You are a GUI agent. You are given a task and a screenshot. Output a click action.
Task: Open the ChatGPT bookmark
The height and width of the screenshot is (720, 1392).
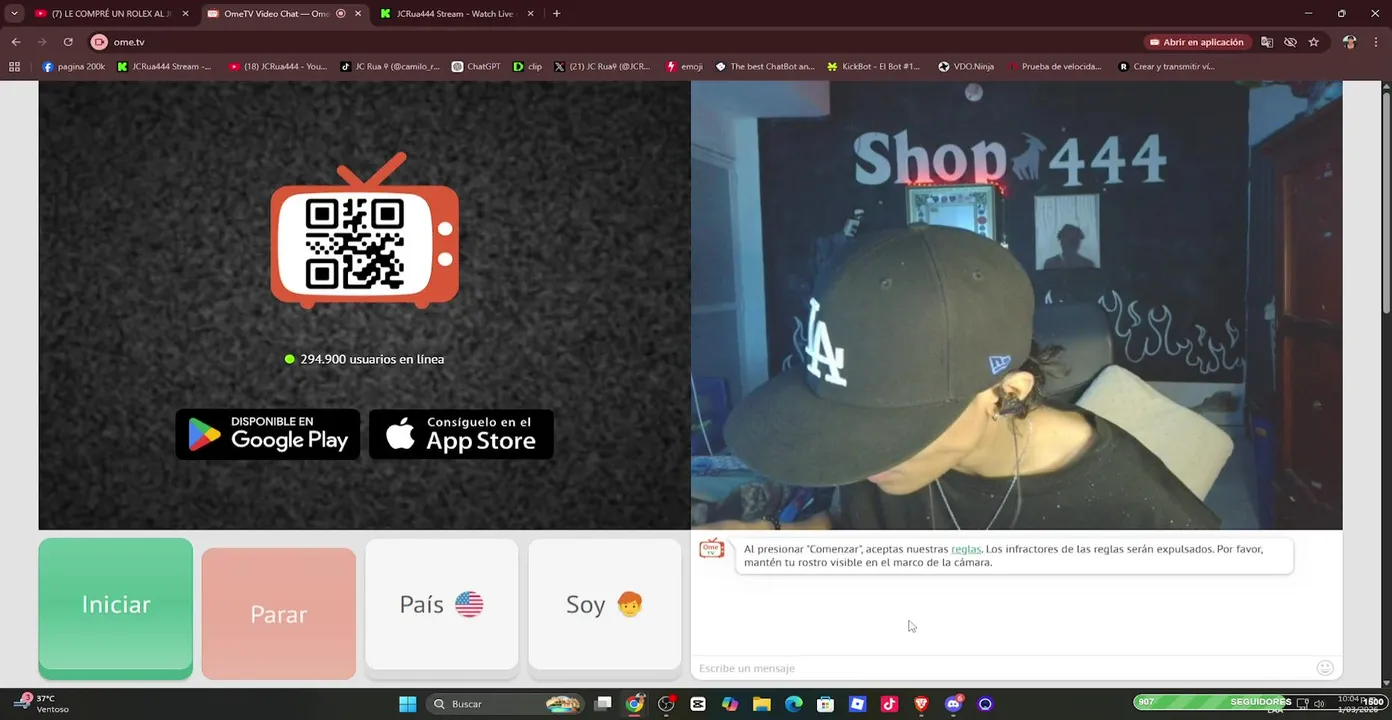coord(476,67)
